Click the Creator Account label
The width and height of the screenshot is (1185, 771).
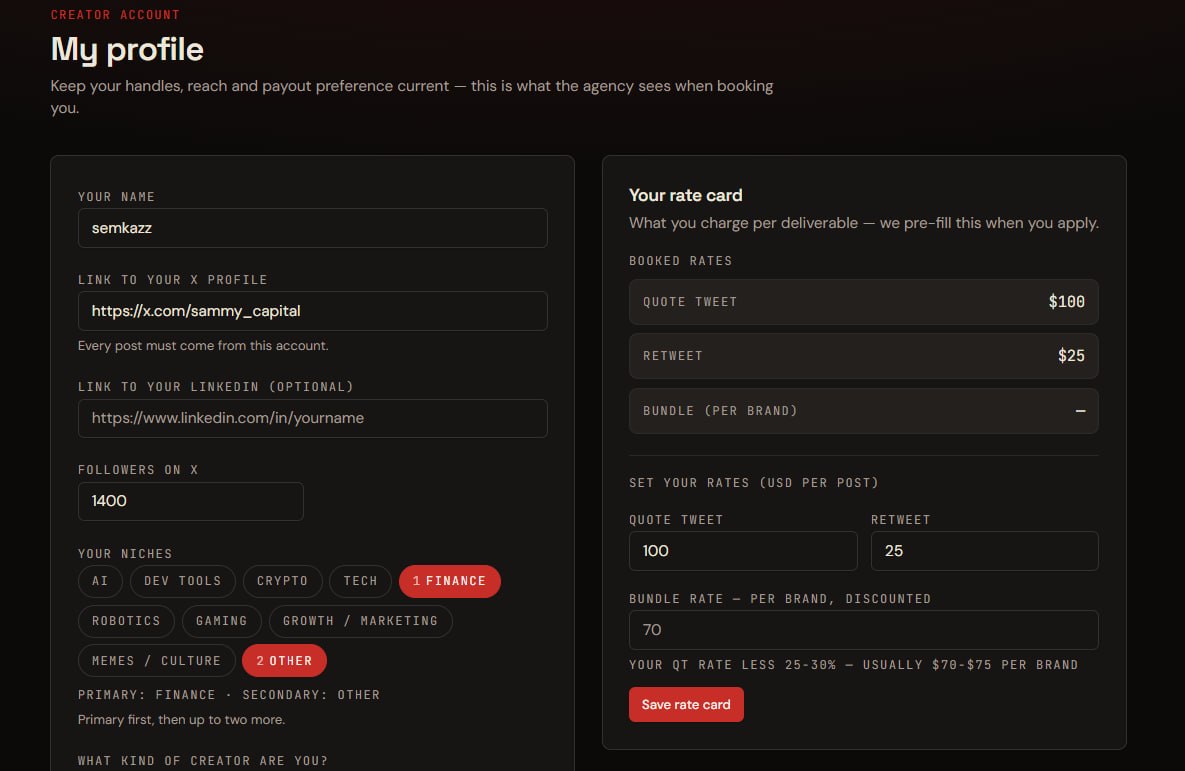(116, 14)
